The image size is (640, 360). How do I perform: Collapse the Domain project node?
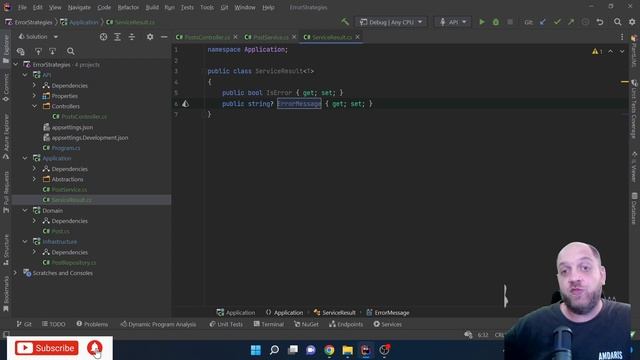[x=25, y=211]
